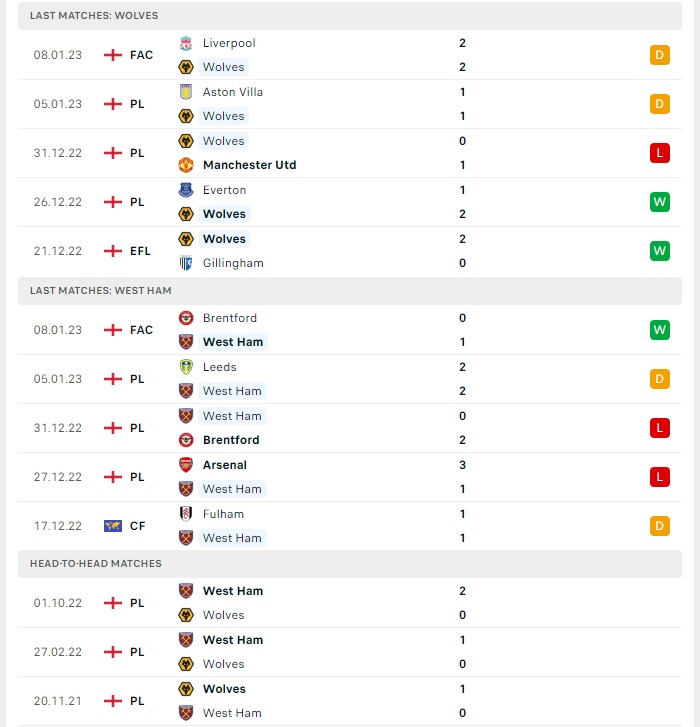Click the Everton club crest icon
The width and height of the screenshot is (700, 727).
[x=186, y=190]
